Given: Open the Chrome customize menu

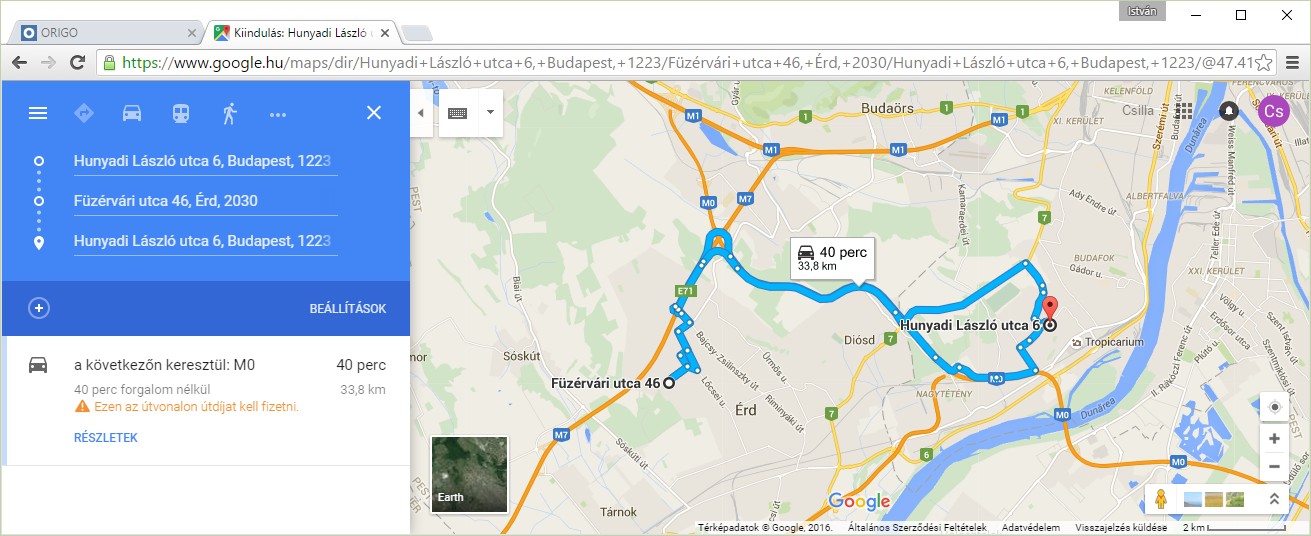Looking at the screenshot, I should point(1292,62).
